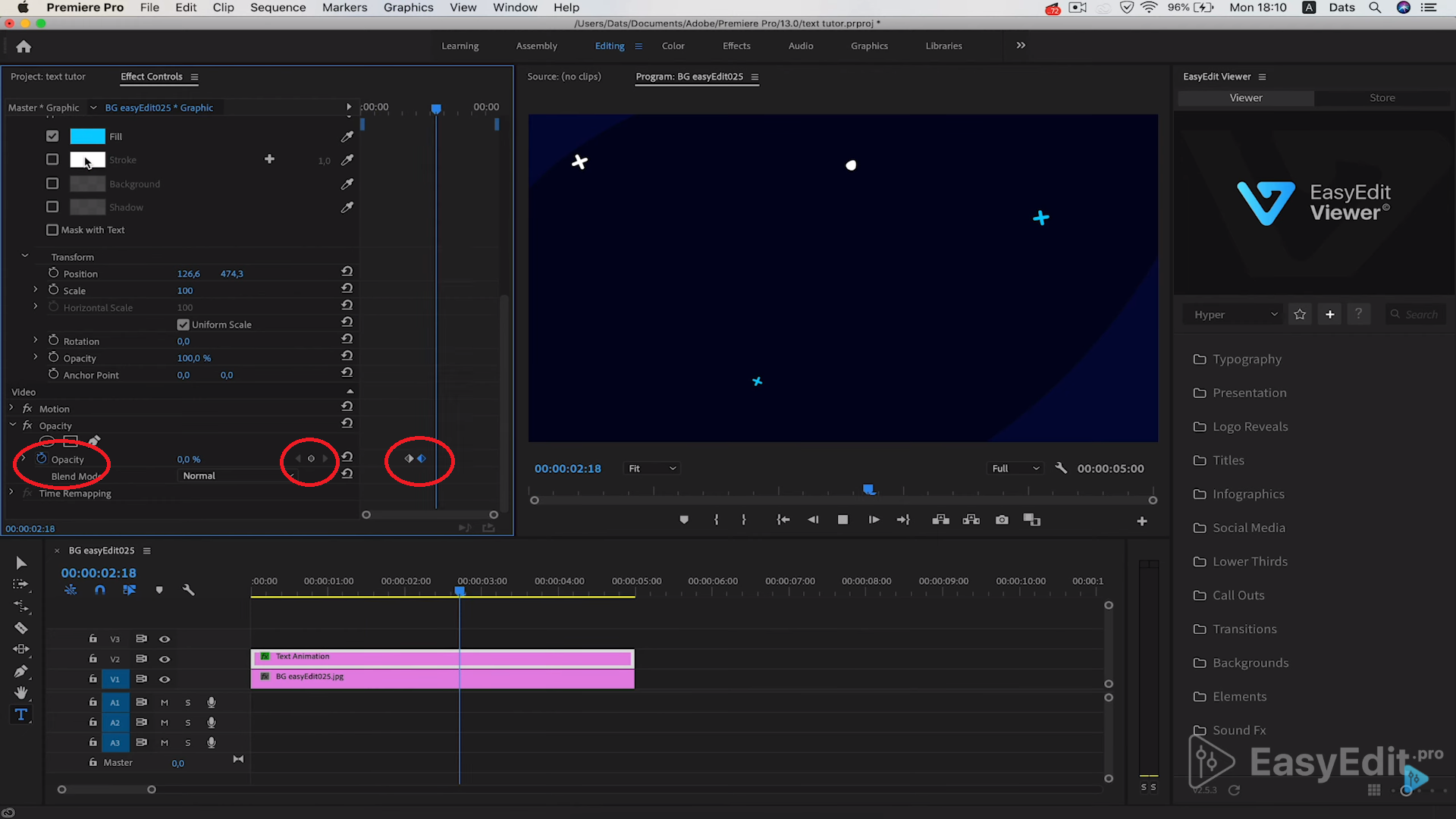
Task: Add or remove Opacity keyframe
Action: coord(311,459)
